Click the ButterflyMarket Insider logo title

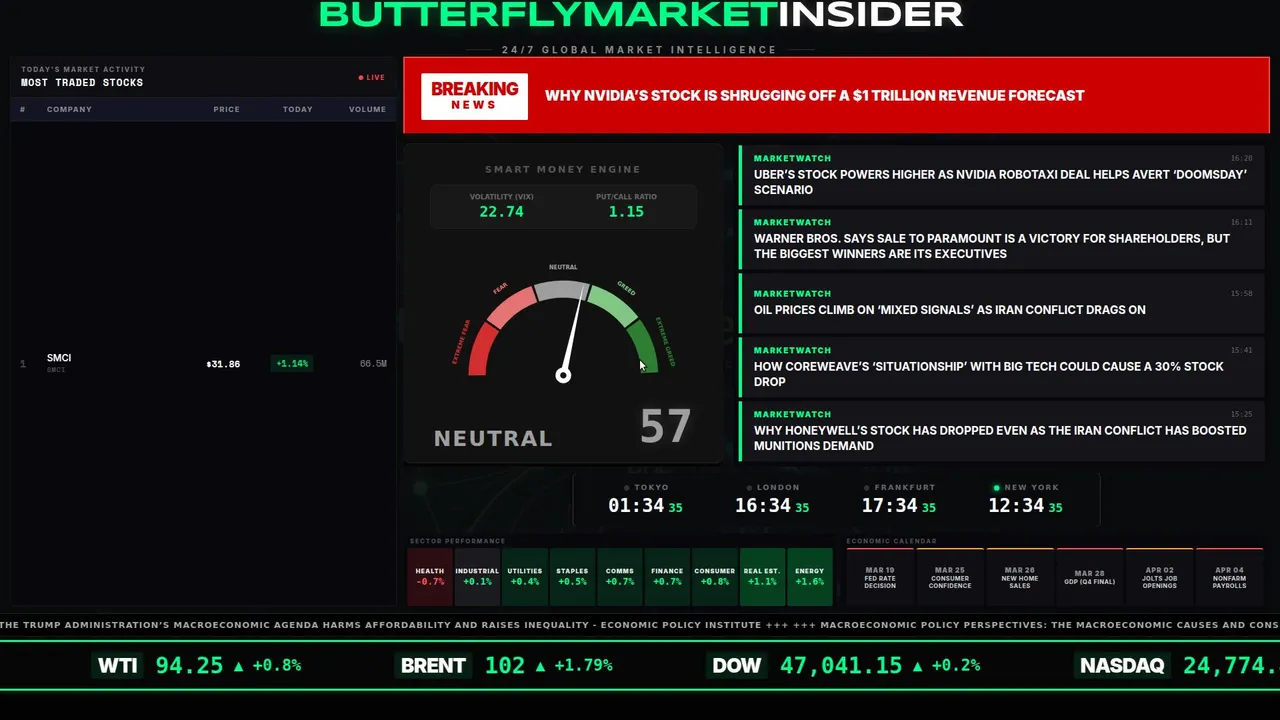point(640,14)
